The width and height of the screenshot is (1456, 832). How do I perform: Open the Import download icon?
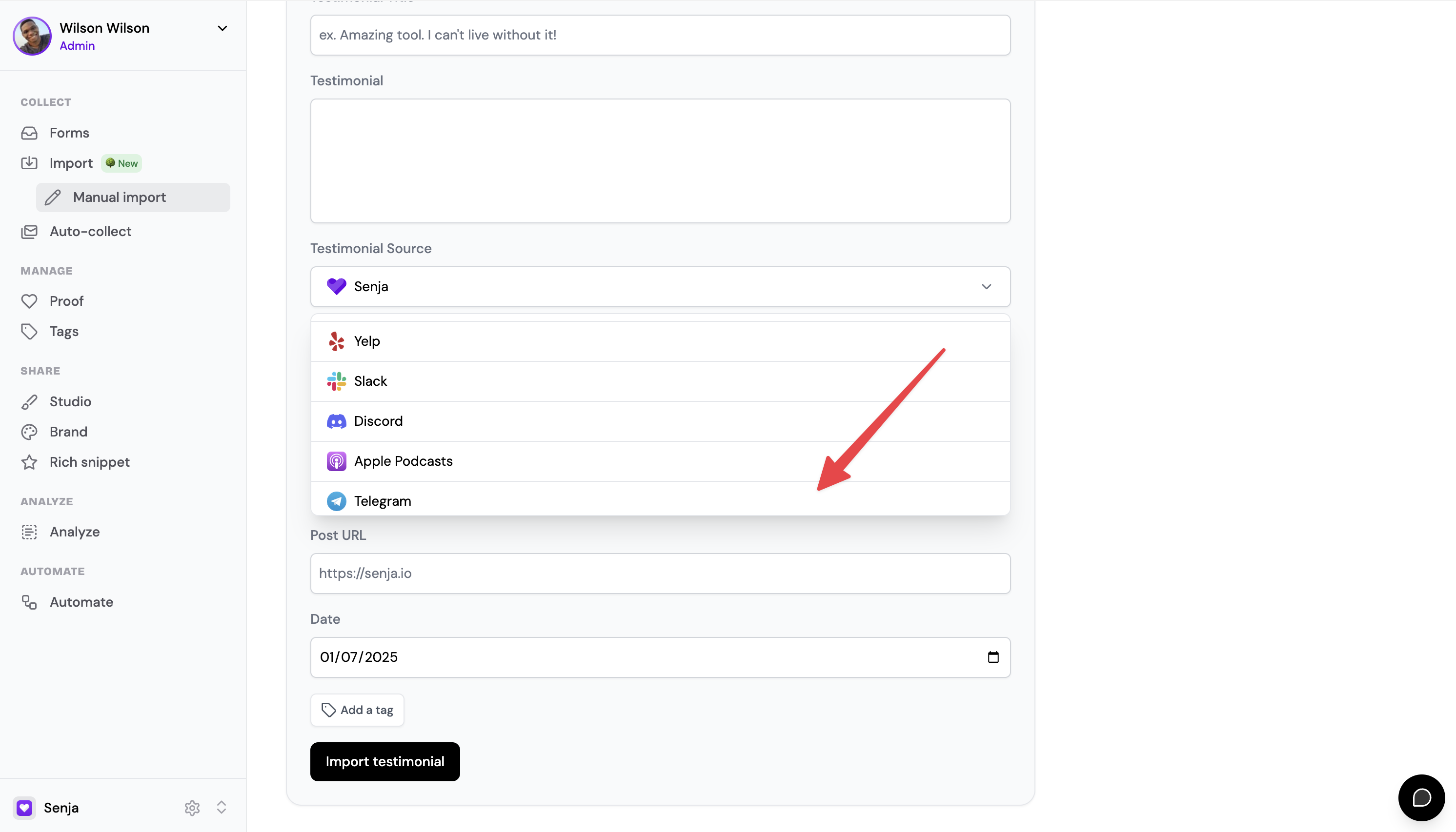[29, 163]
